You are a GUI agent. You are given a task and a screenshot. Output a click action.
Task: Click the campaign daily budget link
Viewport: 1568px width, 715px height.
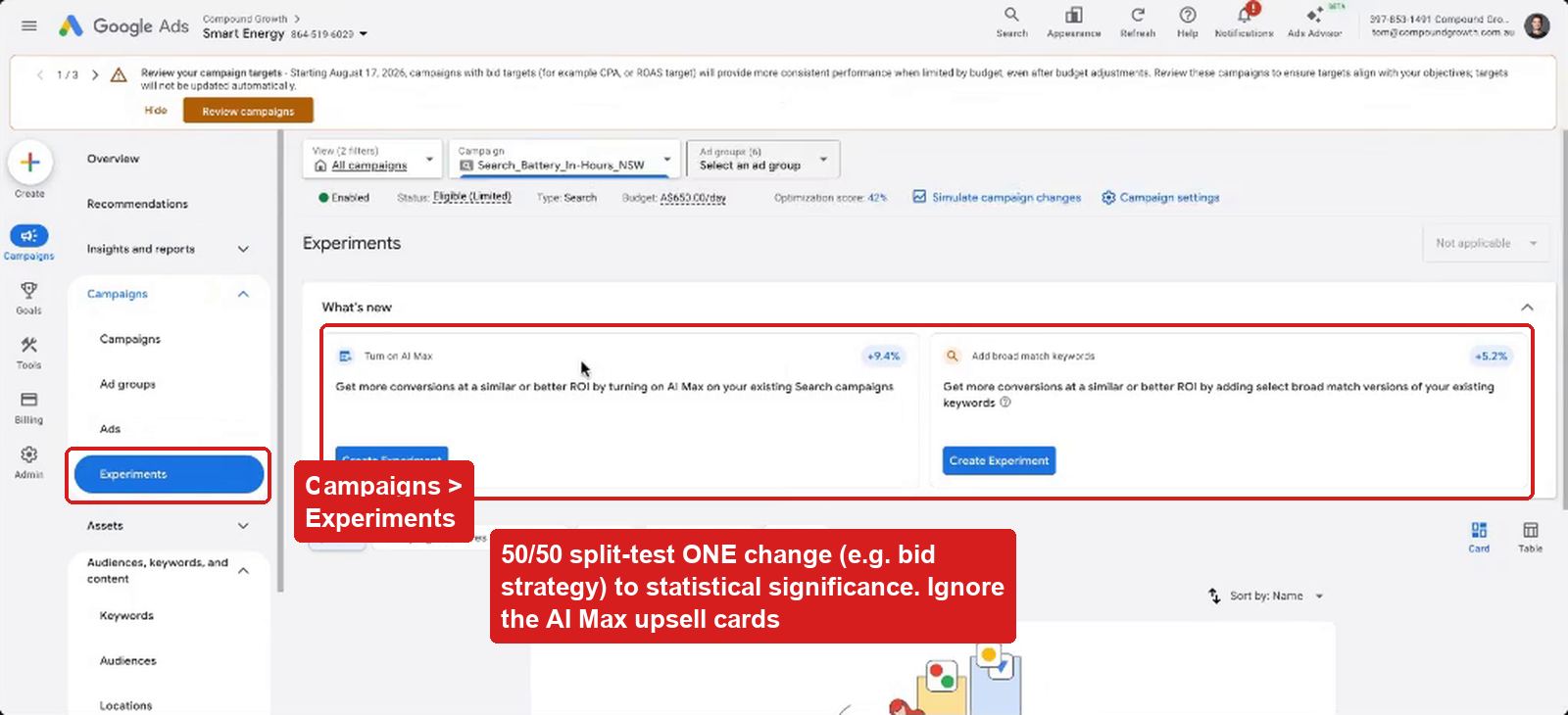coord(693,197)
